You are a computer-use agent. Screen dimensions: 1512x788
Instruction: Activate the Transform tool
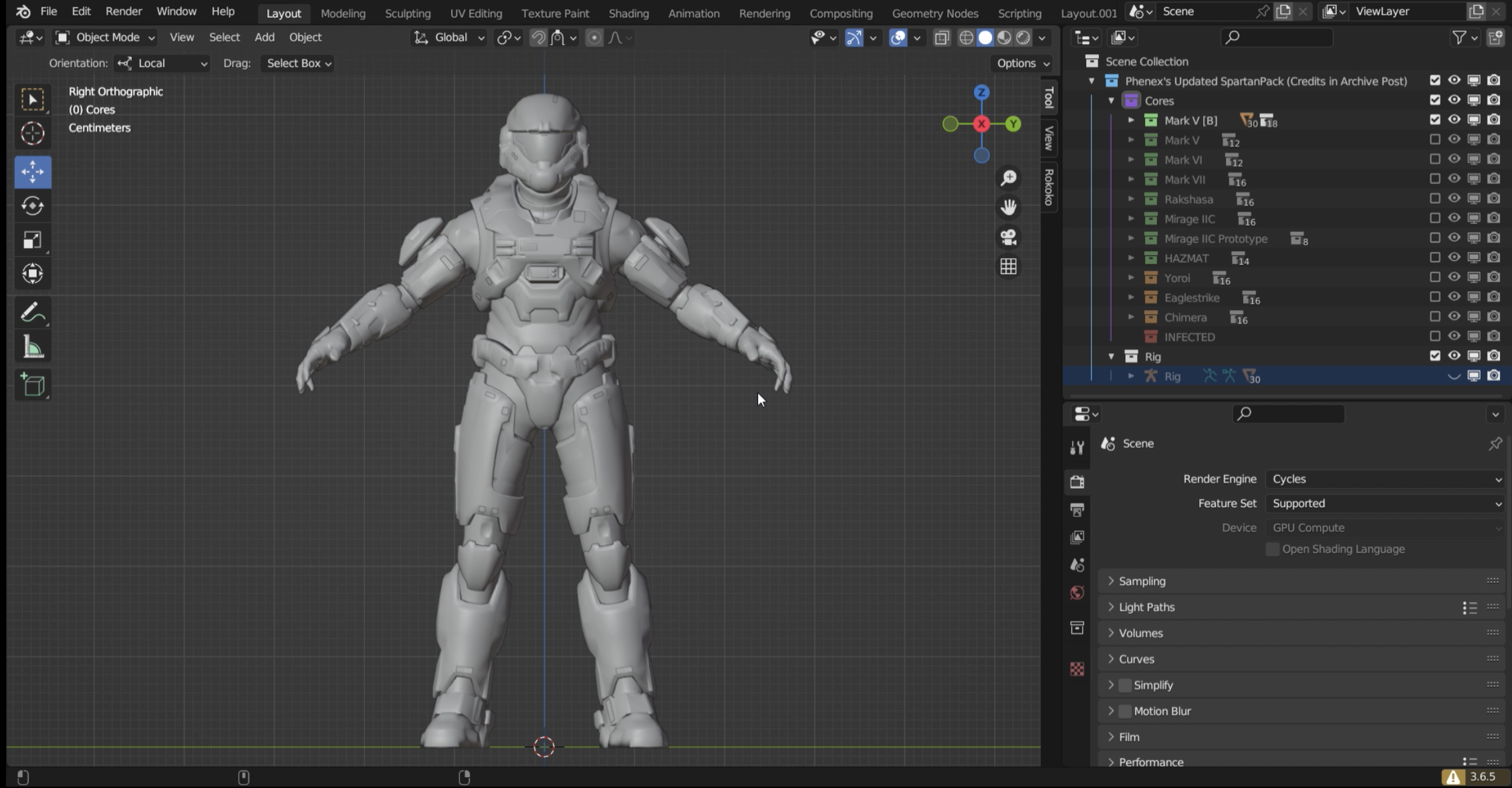coord(32,274)
